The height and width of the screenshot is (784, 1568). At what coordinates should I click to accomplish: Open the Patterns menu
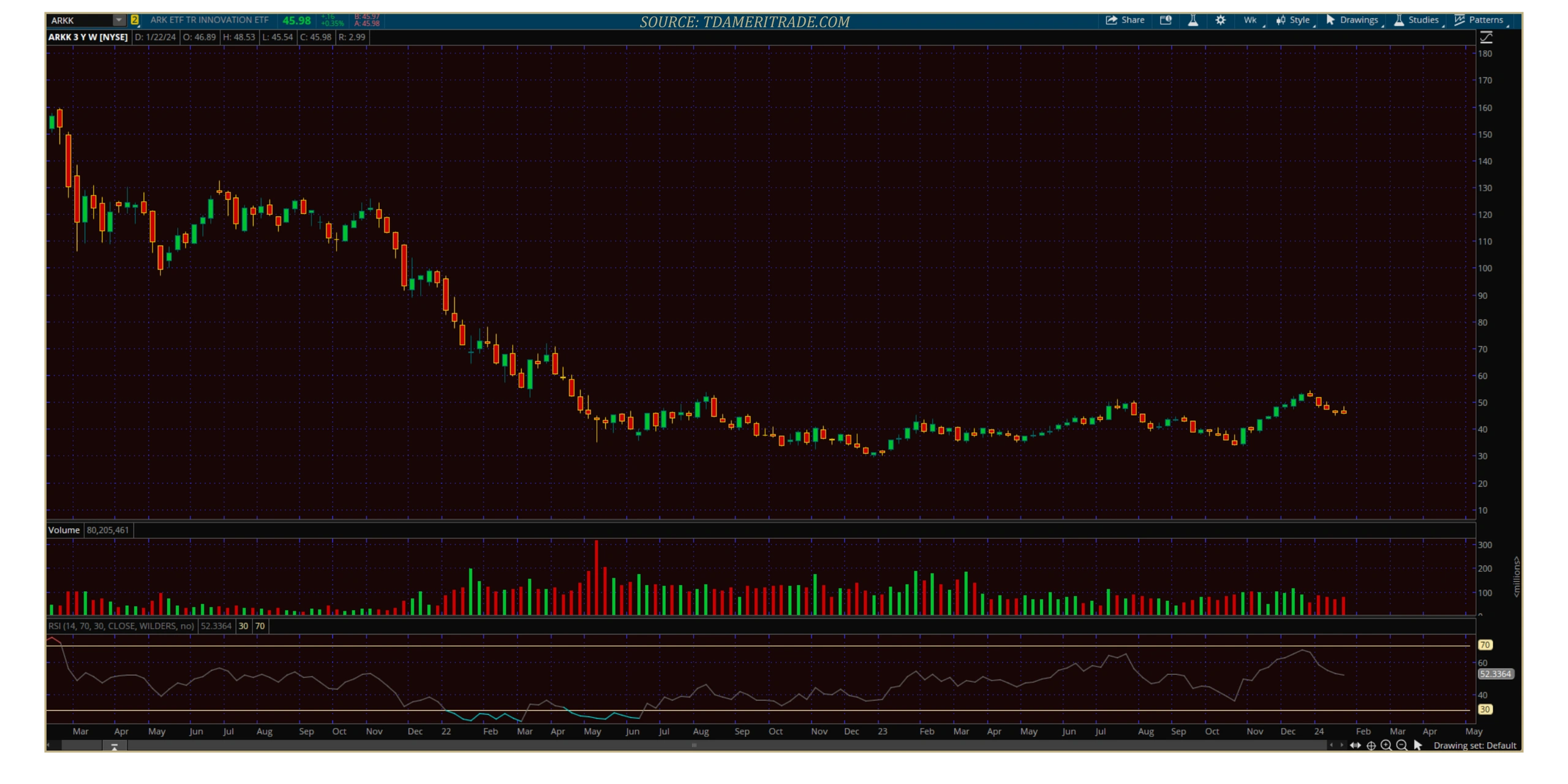pos(1479,20)
